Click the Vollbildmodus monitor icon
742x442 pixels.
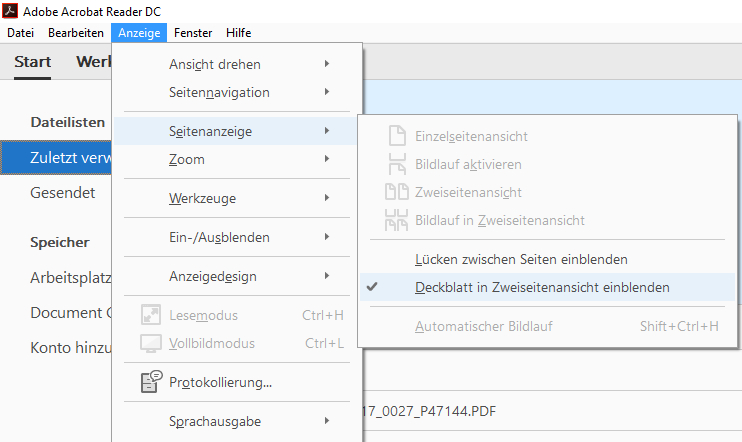151,344
